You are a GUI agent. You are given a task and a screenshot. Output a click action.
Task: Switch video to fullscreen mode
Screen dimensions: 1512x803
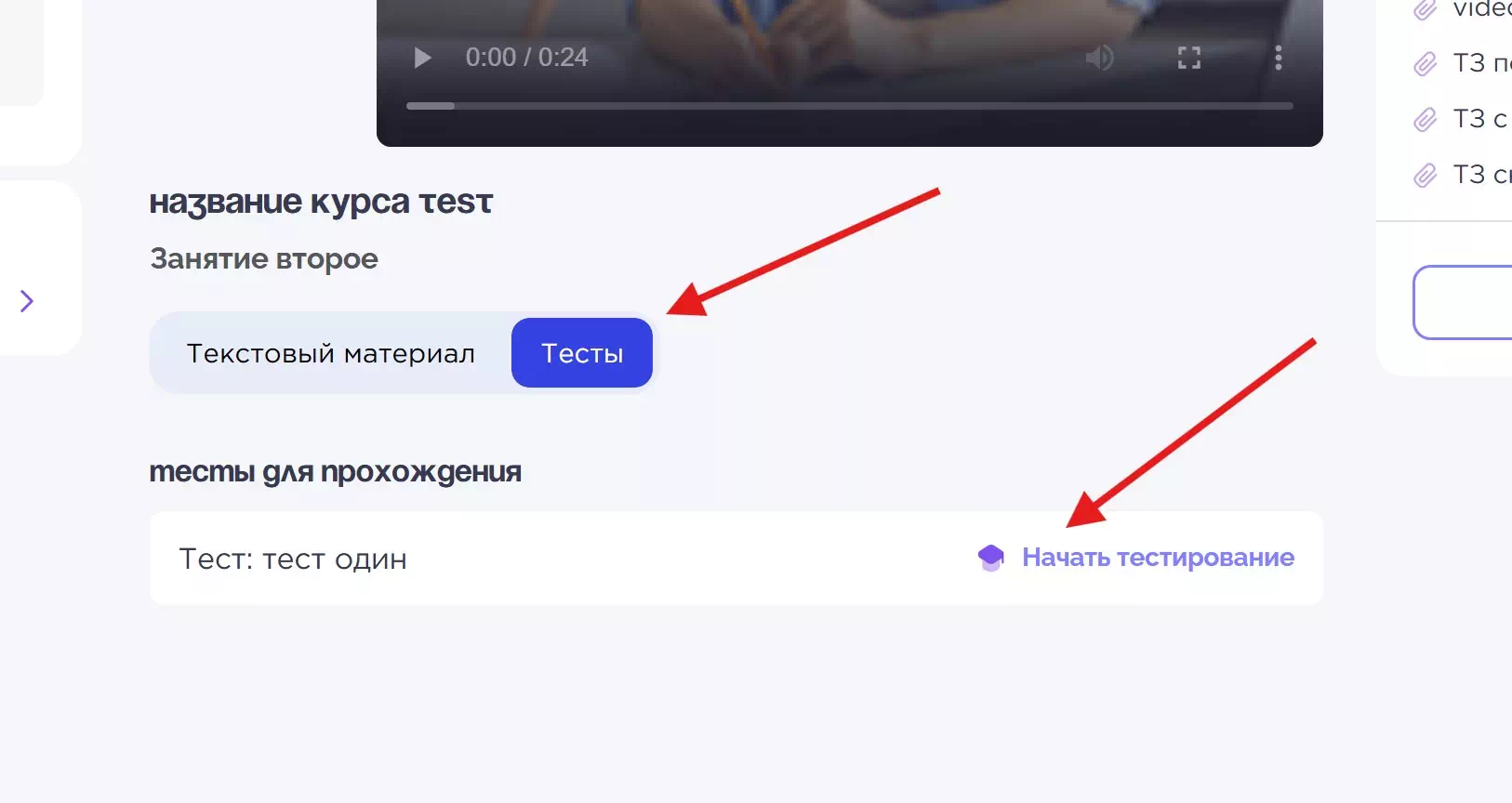click(x=1188, y=58)
